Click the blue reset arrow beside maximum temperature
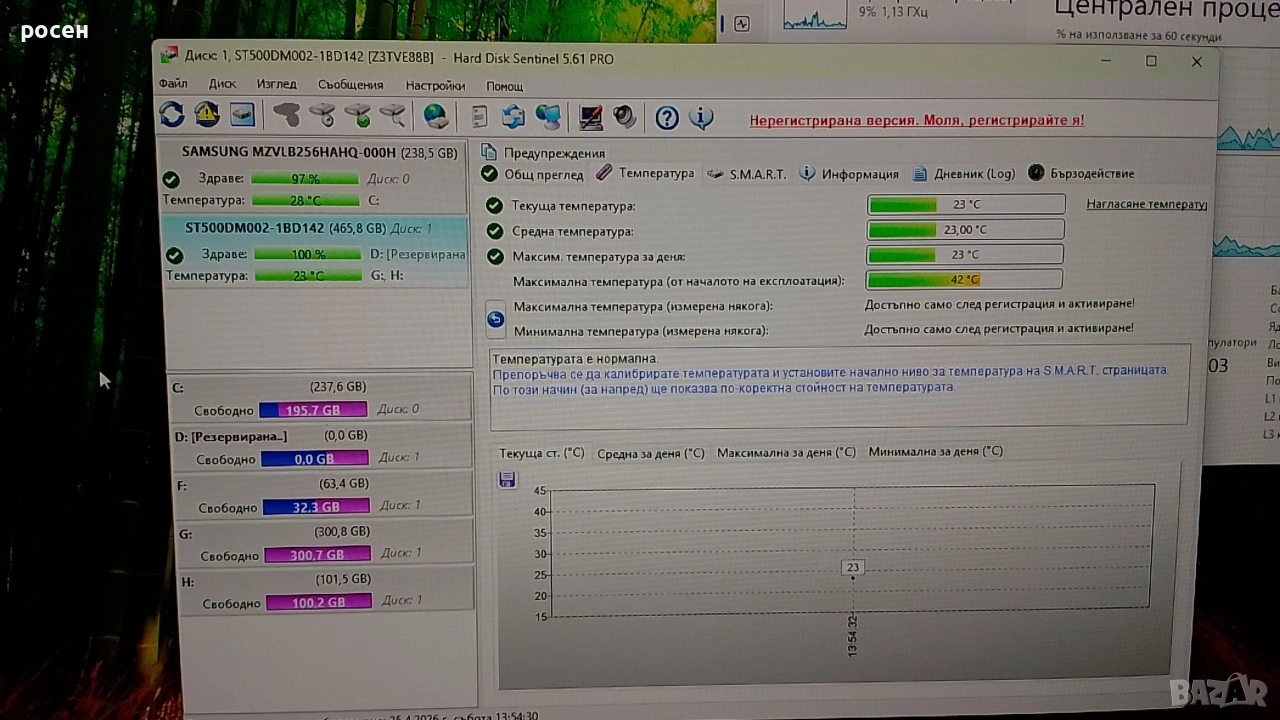 coord(495,319)
